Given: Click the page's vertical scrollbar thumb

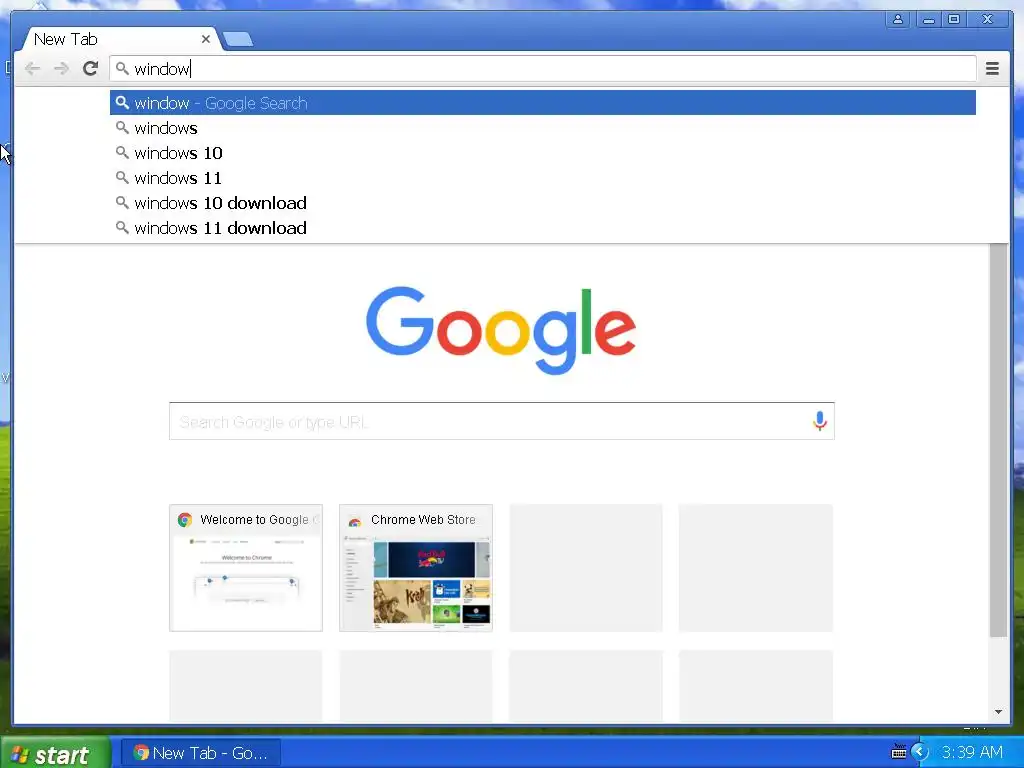Looking at the screenshot, I should tap(998, 440).
